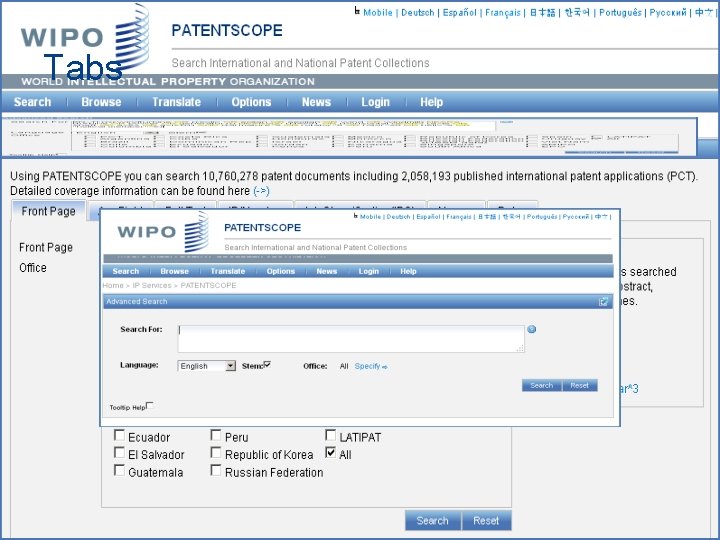Click Português link in overlaid window header
720x540 pixels.
[x=542, y=216]
